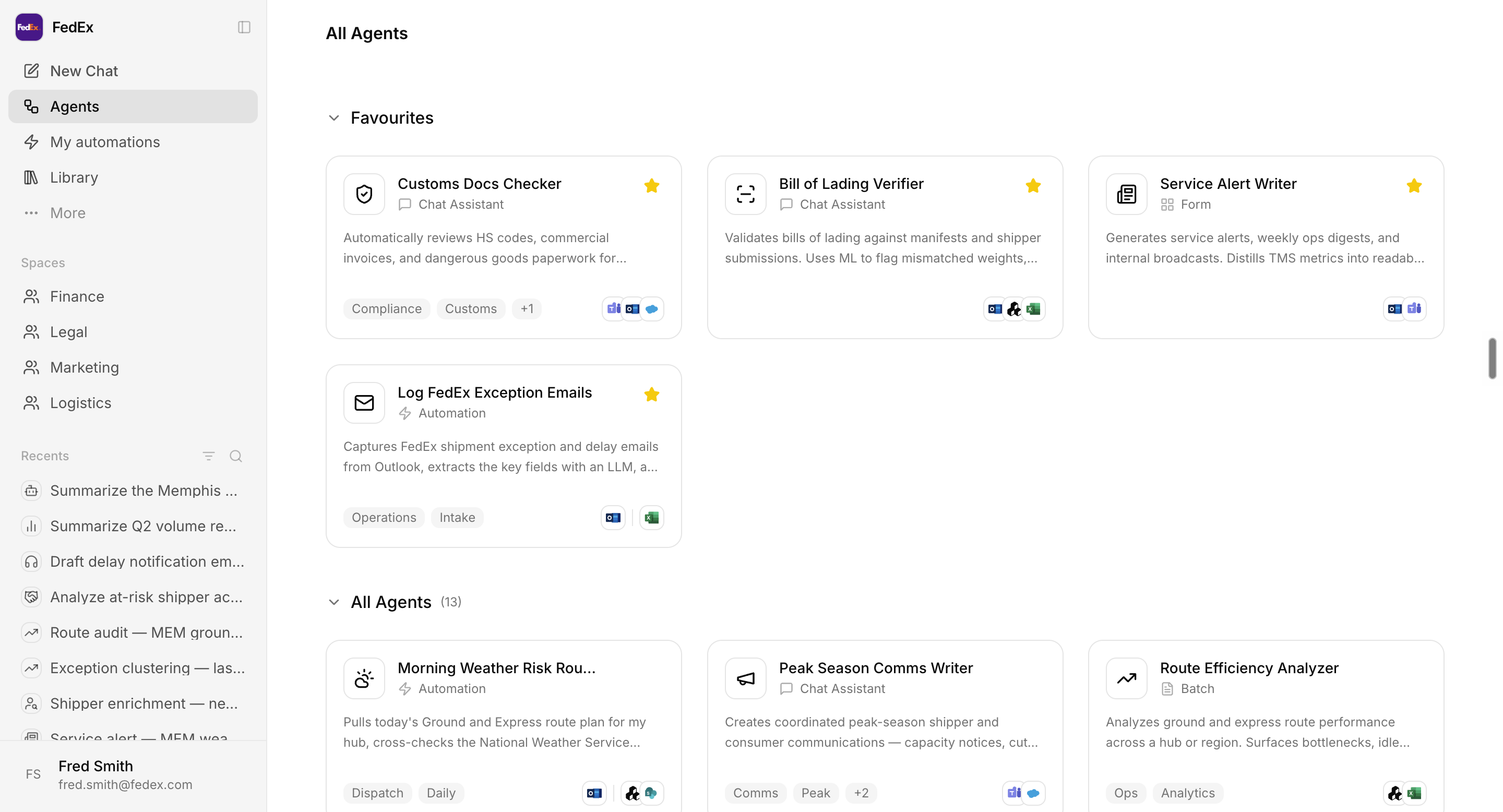Unfavourite Service Alert Writer star
Image resolution: width=1503 pixels, height=812 pixels.
[1414, 186]
